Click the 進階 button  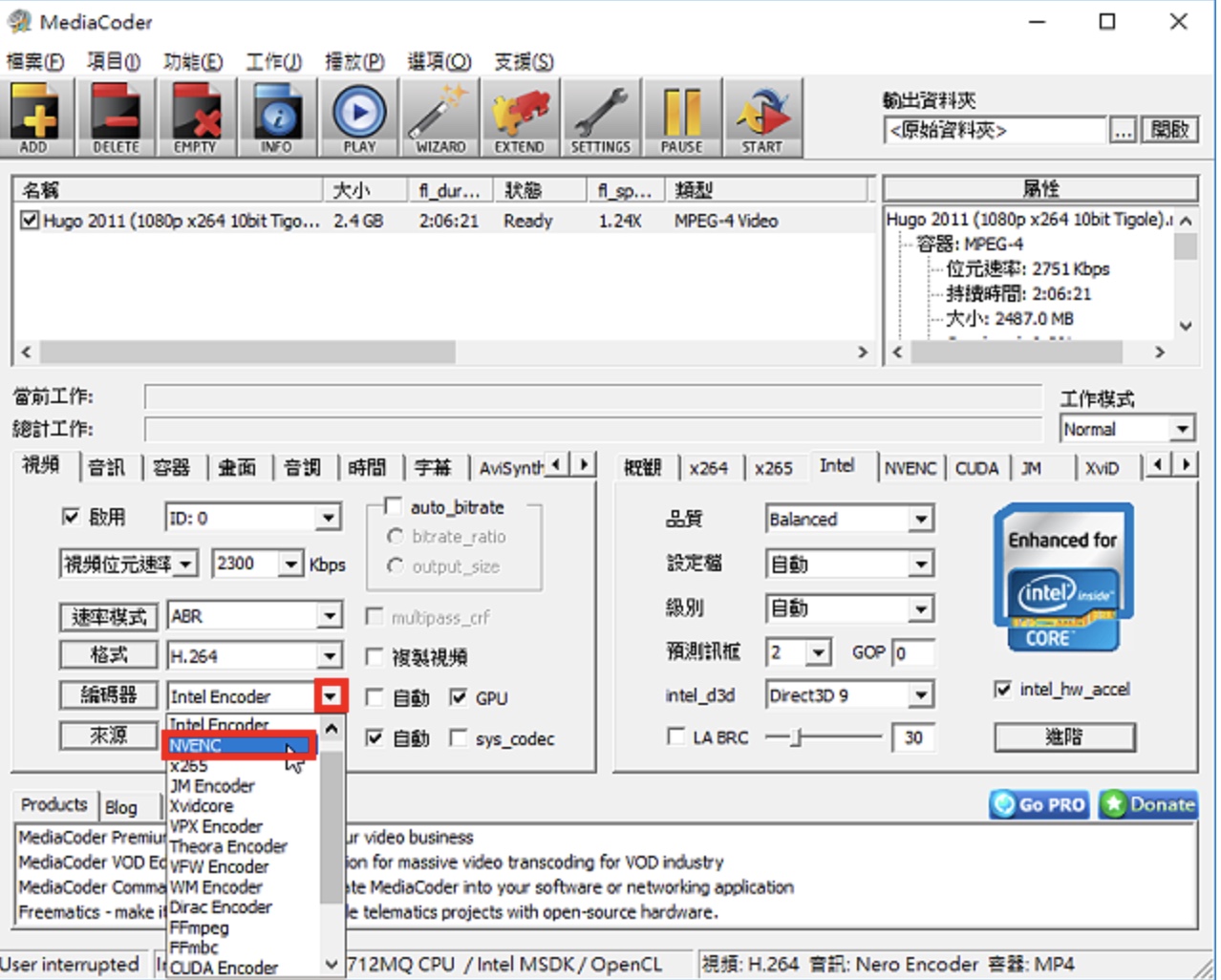1064,736
